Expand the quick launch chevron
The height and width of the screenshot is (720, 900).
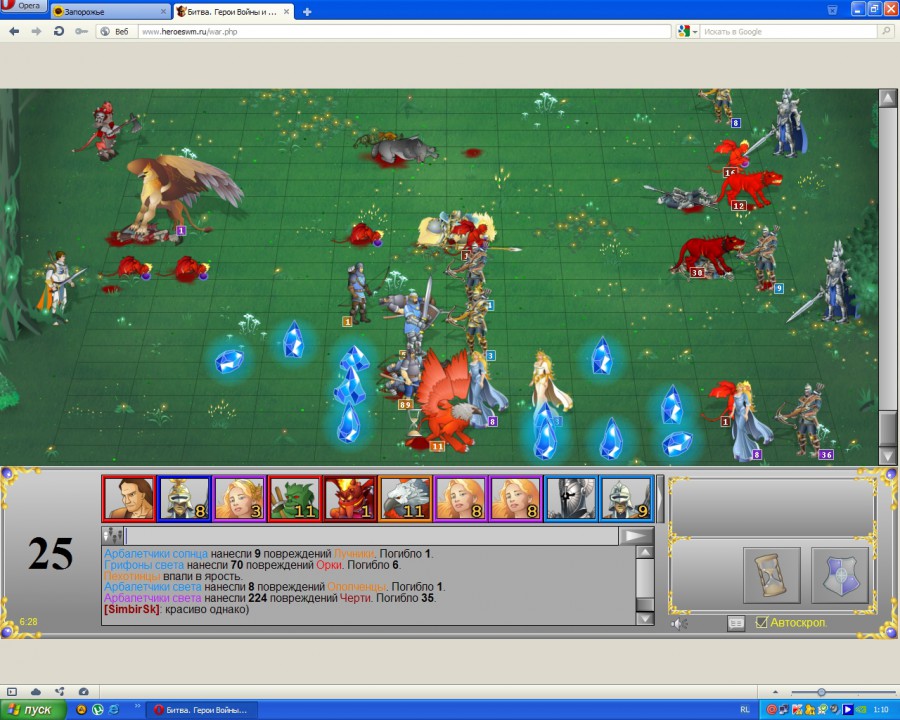click(x=137, y=706)
